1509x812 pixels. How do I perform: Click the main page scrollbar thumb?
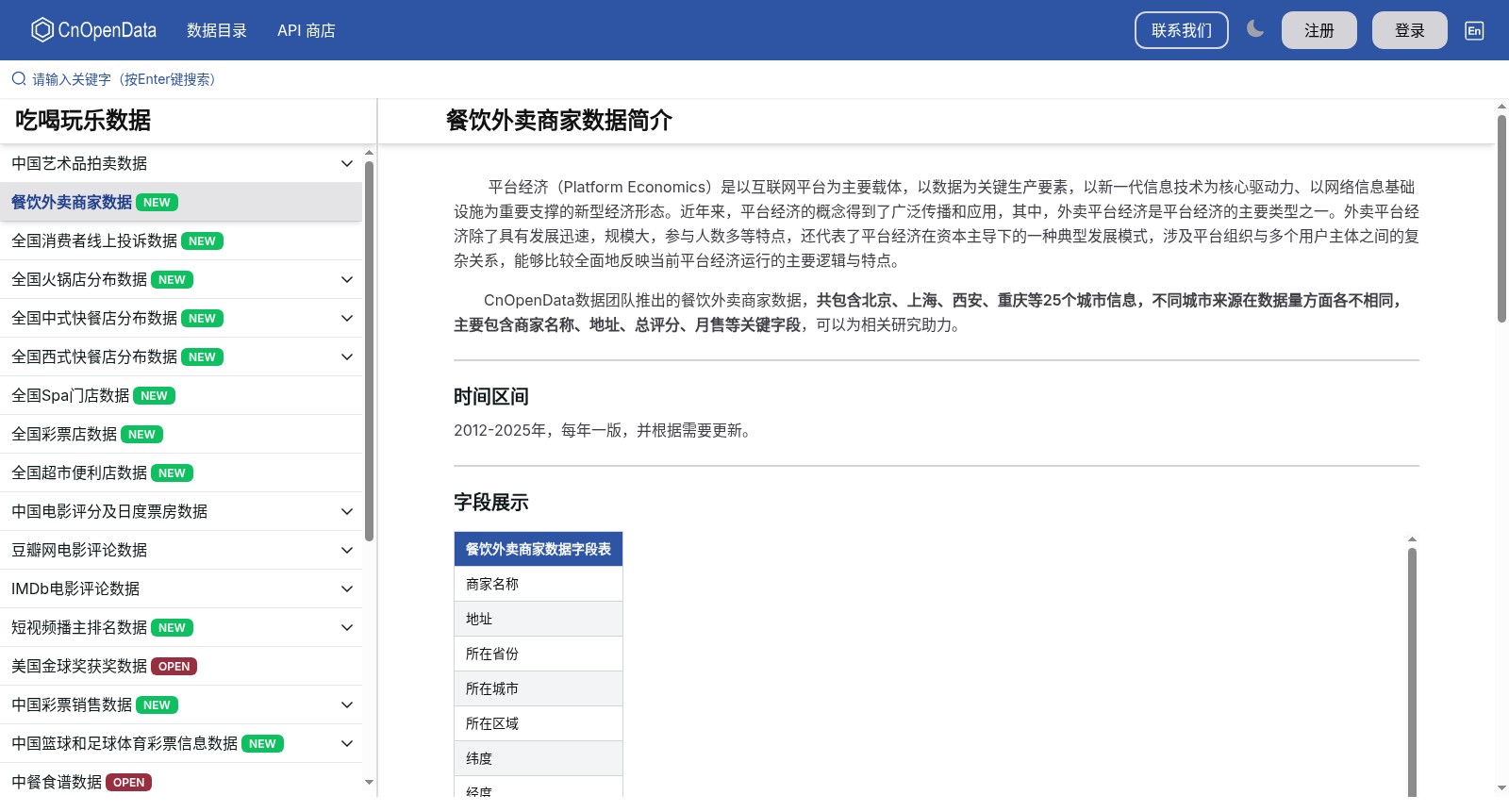1501,219
